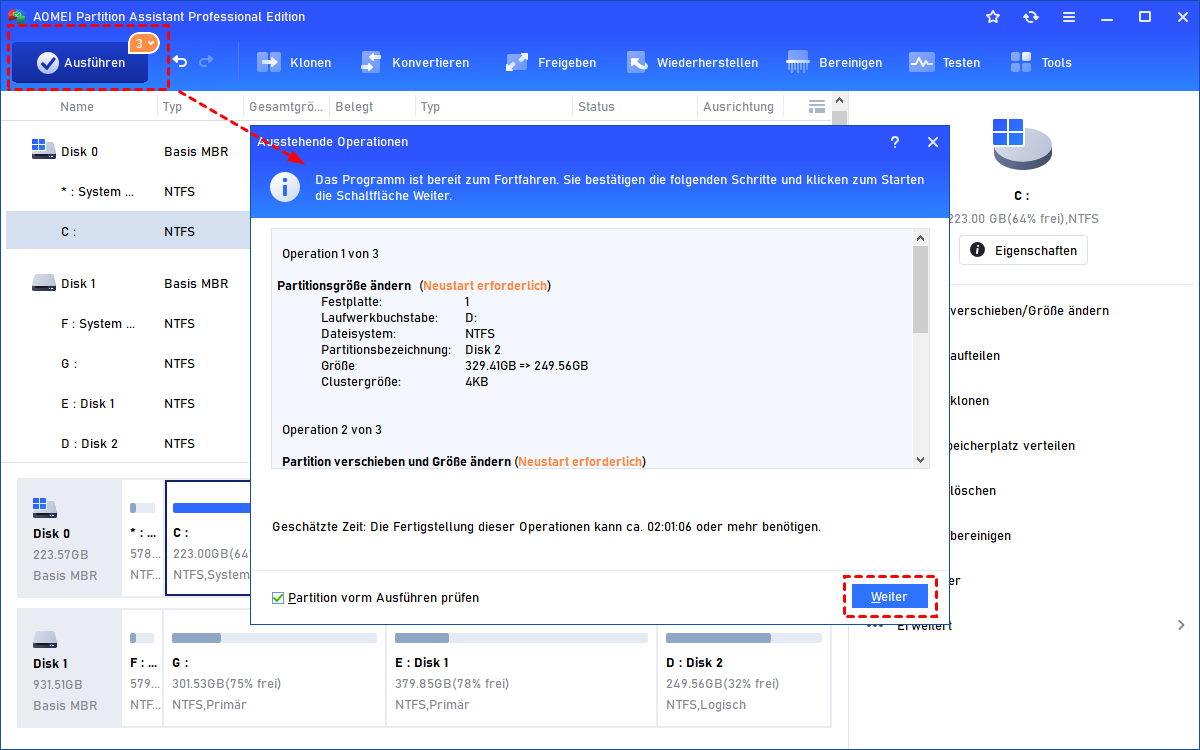Open the pending operations count dropdown
Image resolution: width=1200 pixels, height=750 pixels.
[x=142, y=44]
